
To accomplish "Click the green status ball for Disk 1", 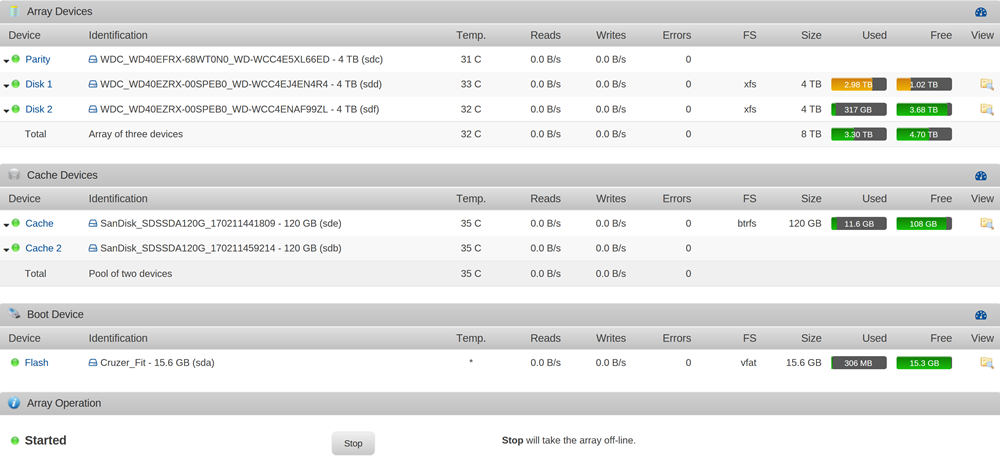I will [15, 84].
